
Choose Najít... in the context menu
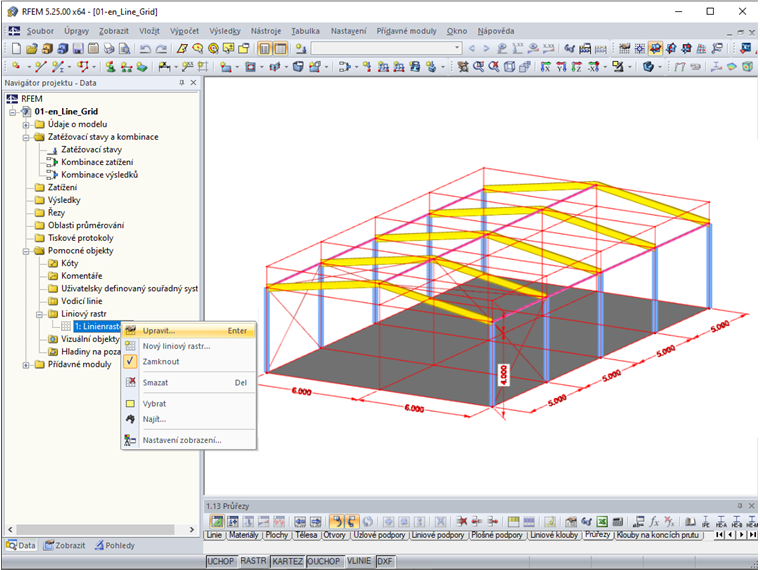tap(189, 419)
